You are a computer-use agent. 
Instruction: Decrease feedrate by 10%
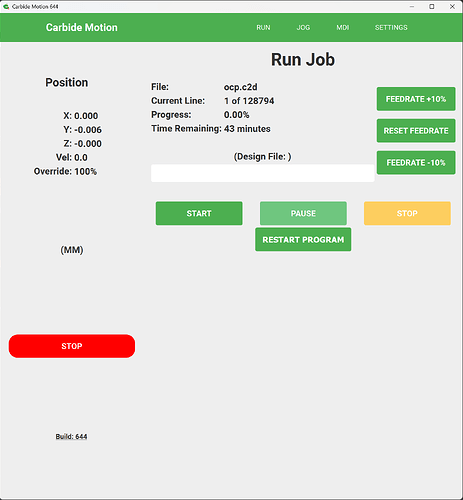[x=416, y=163]
